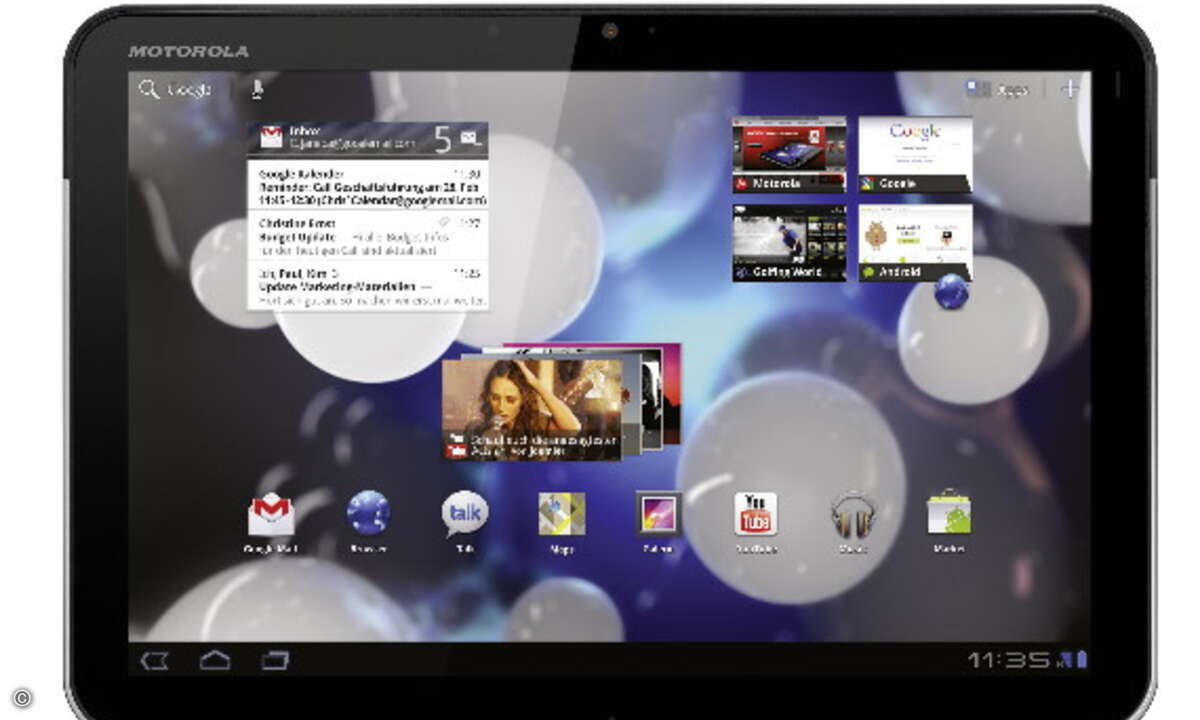Image resolution: width=1200 pixels, height=720 pixels.
Task: Open the Market shopping bag app
Action: click(x=949, y=513)
